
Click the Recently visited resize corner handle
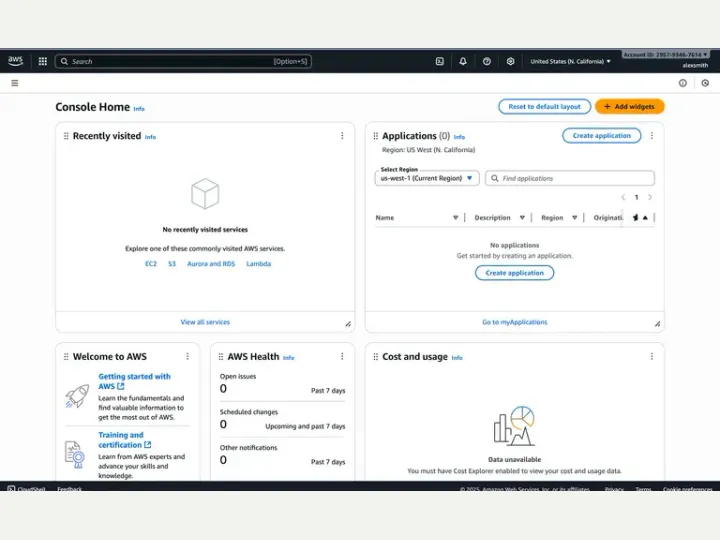(x=348, y=324)
